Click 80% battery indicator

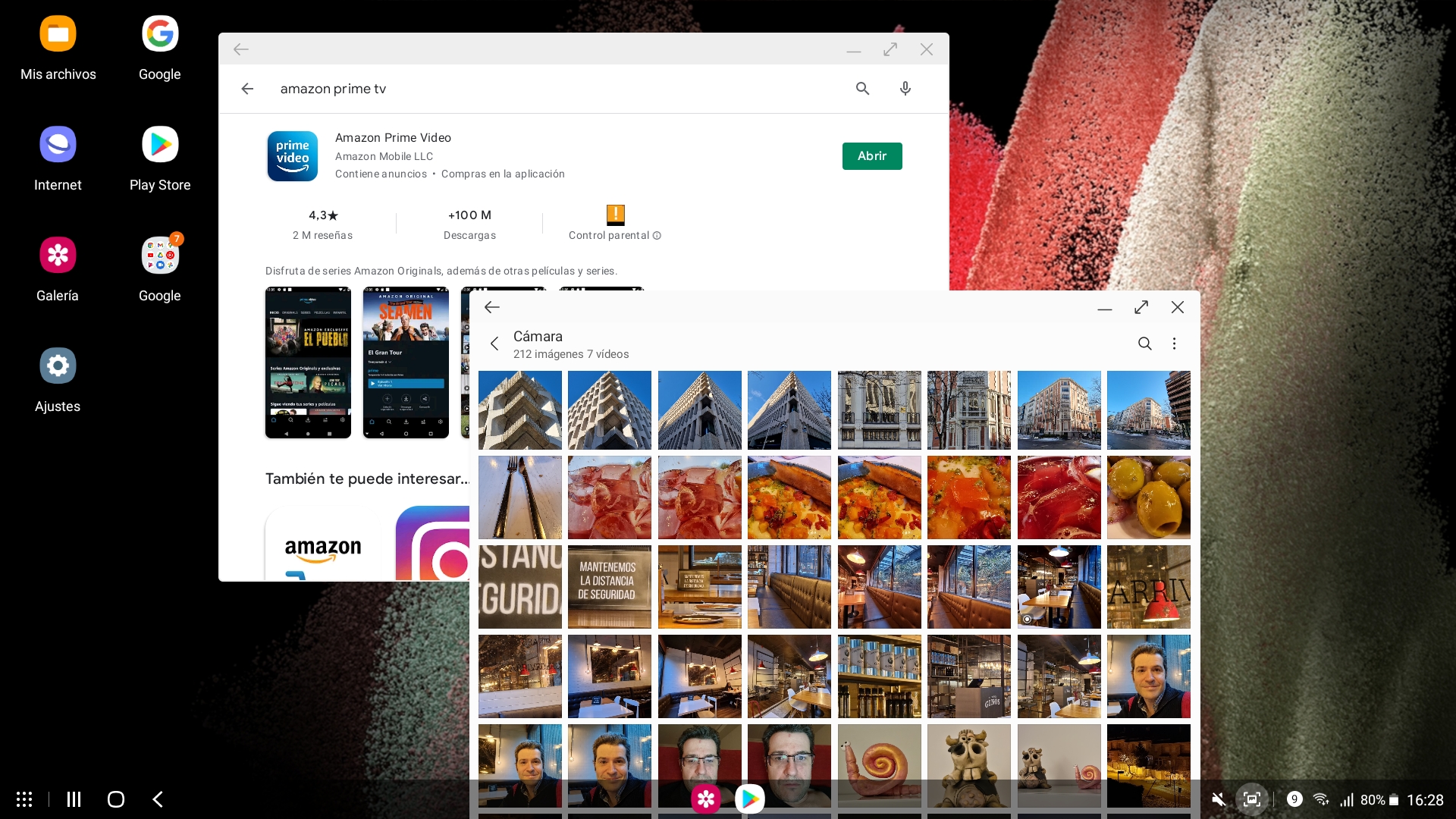1379,800
